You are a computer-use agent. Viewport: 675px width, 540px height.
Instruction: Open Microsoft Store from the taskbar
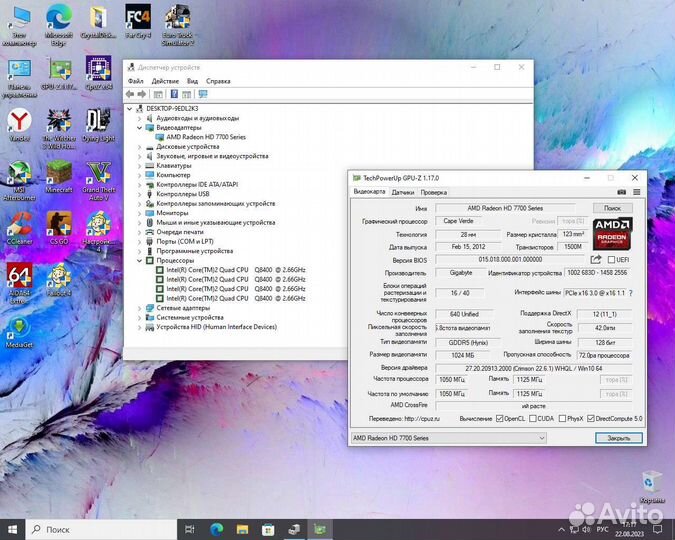click(268, 529)
